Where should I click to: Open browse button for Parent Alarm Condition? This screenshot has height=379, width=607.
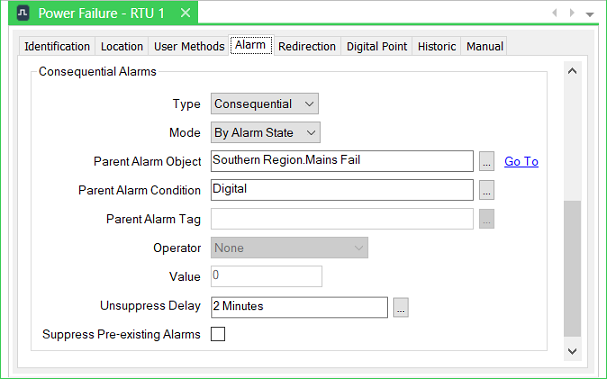point(487,190)
